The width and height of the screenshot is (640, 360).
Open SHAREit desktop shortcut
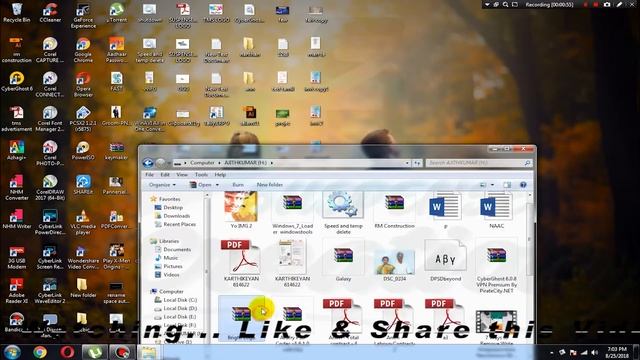point(83,184)
